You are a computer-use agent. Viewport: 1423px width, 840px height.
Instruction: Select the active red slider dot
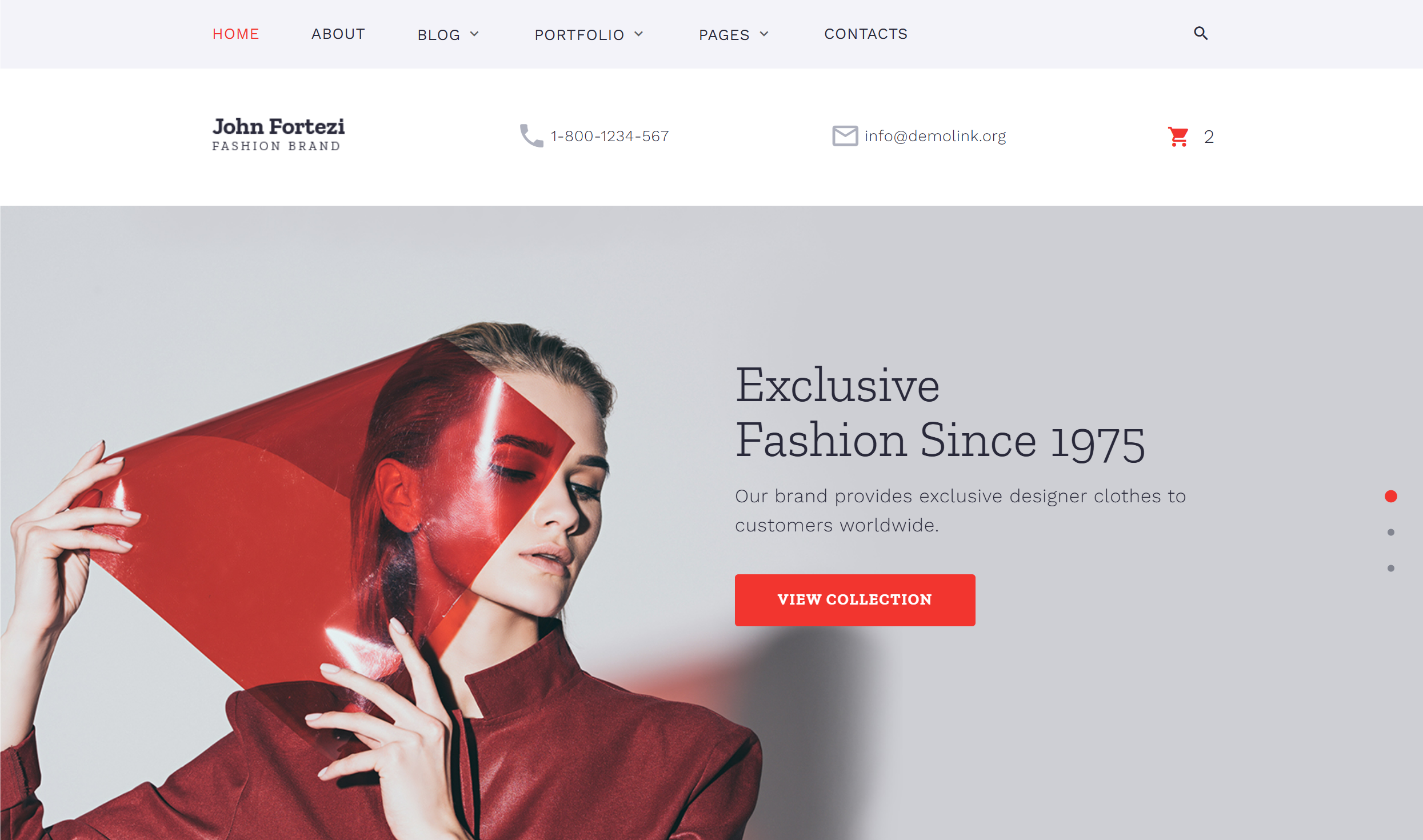coord(1391,496)
